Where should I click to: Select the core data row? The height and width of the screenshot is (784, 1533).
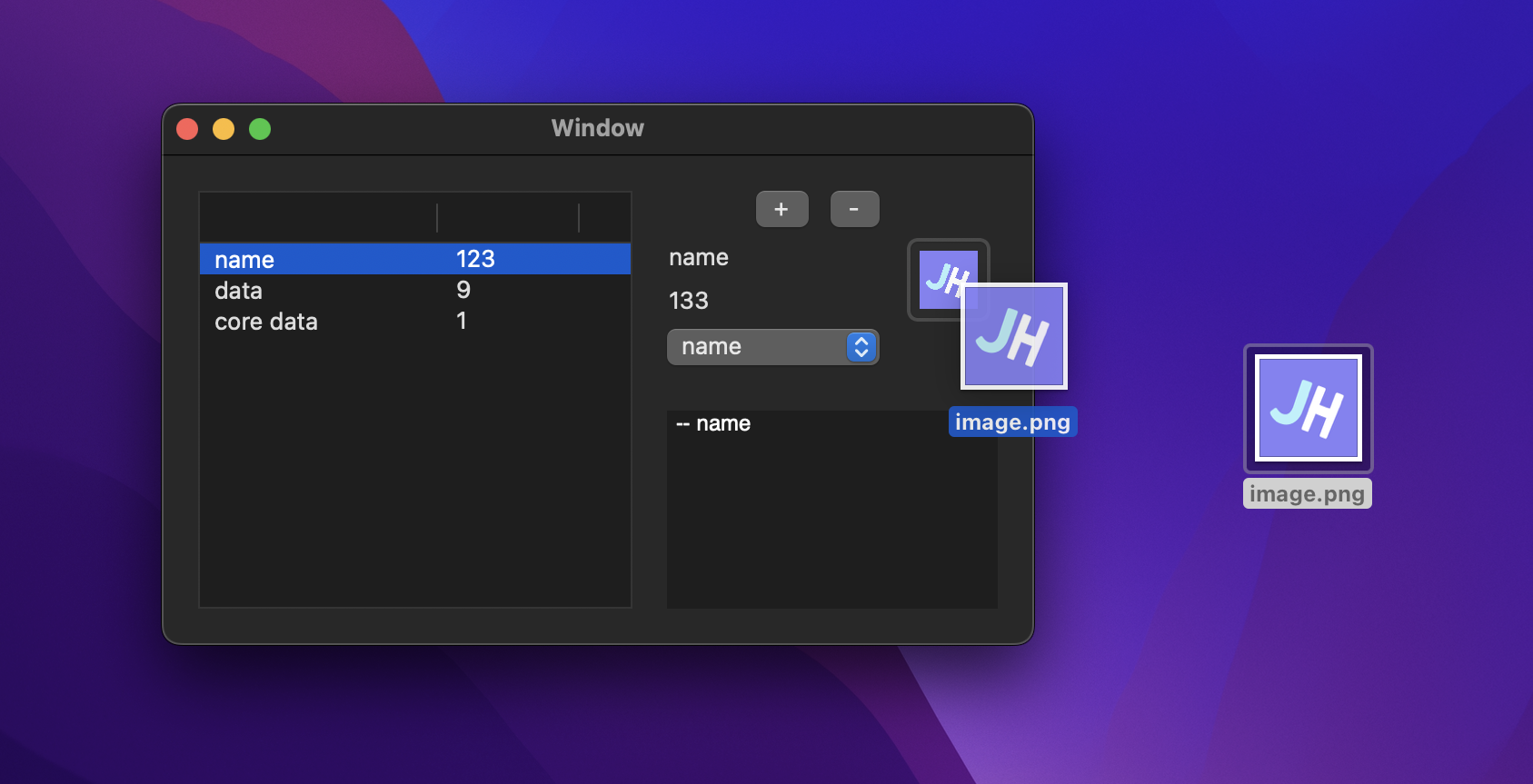[x=415, y=321]
